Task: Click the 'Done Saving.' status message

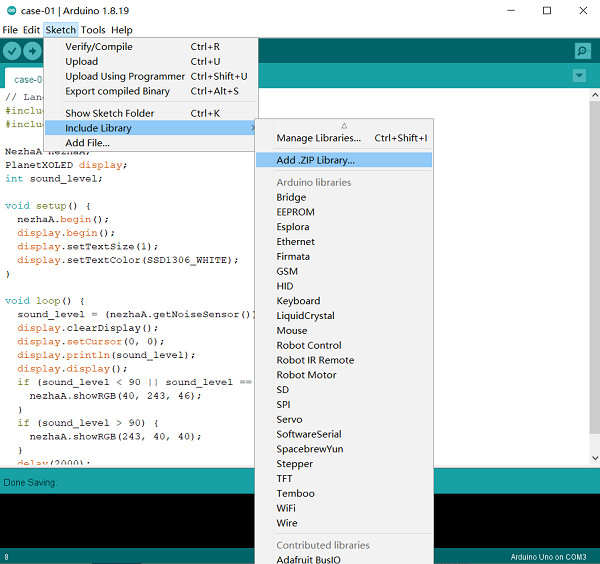Action: [30, 482]
